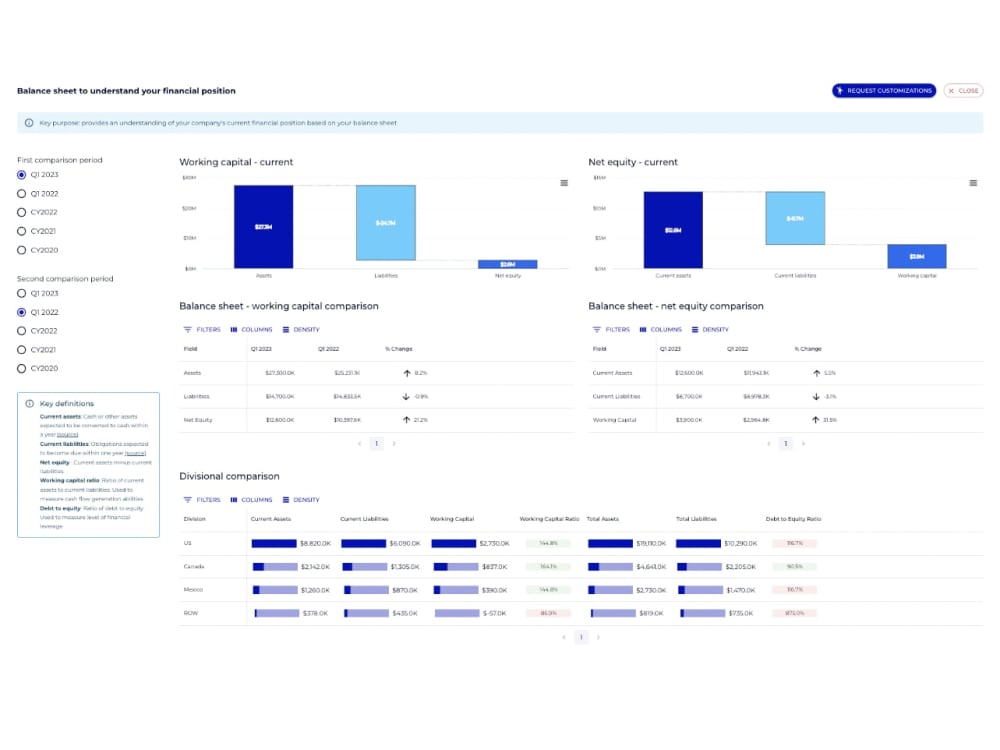
Task: Open the Working capital chart hamburger menu icon
Action: pos(564,183)
